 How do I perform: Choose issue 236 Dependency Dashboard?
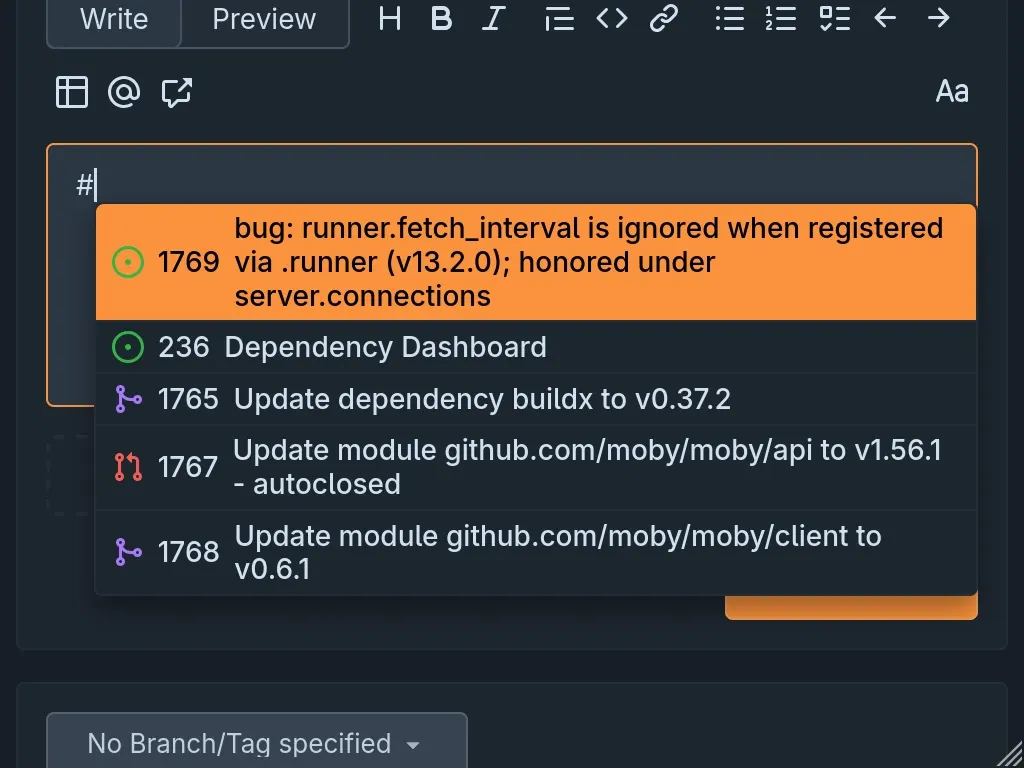click(x=536, y=347)
